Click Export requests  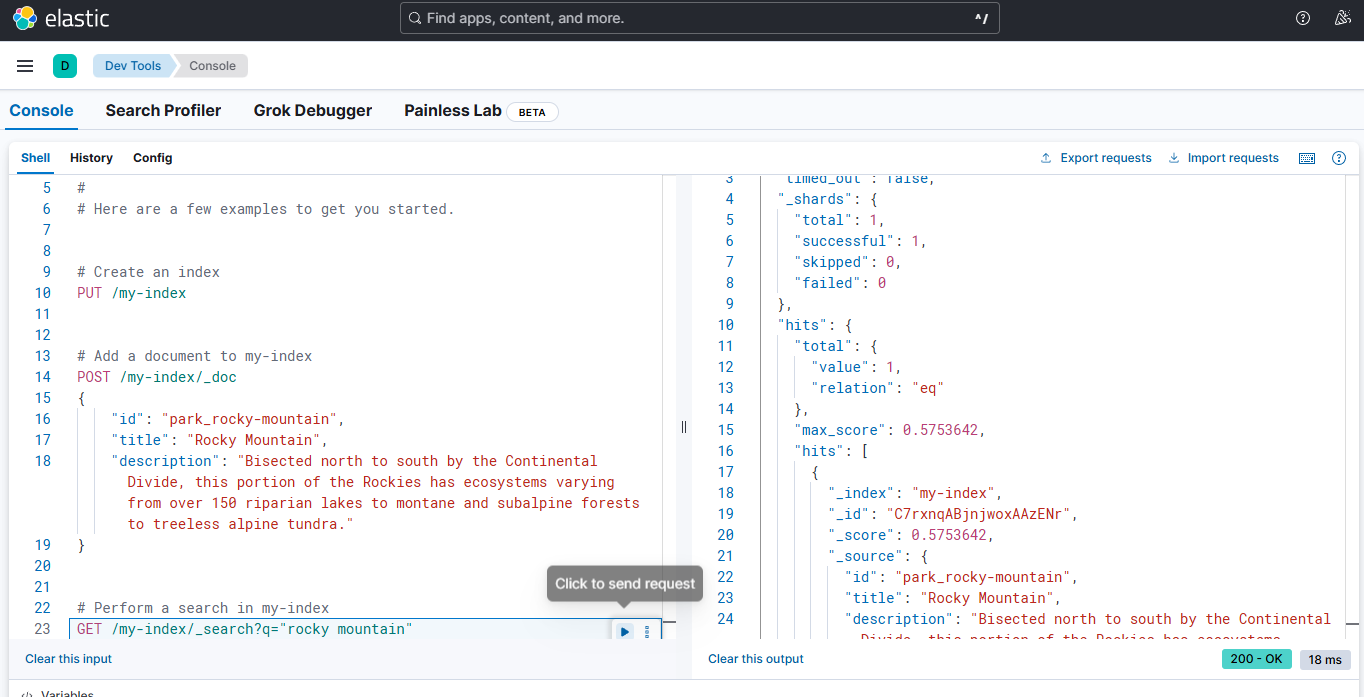point(1096,158)
